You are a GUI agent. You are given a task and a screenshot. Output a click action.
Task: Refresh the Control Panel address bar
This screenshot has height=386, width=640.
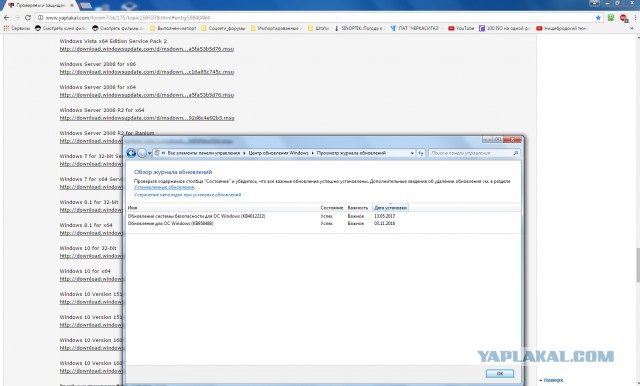click(x=421, y=153)
